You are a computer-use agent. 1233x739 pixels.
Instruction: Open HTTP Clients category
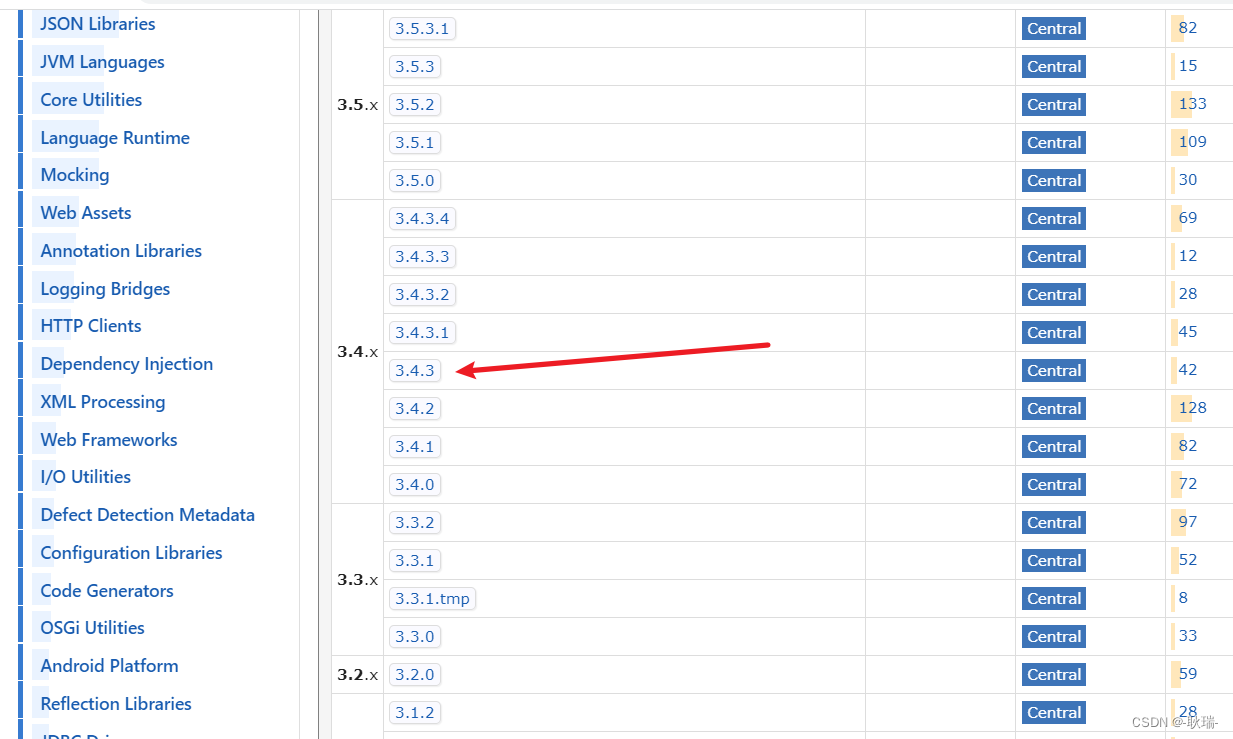(x=91, y=326)
